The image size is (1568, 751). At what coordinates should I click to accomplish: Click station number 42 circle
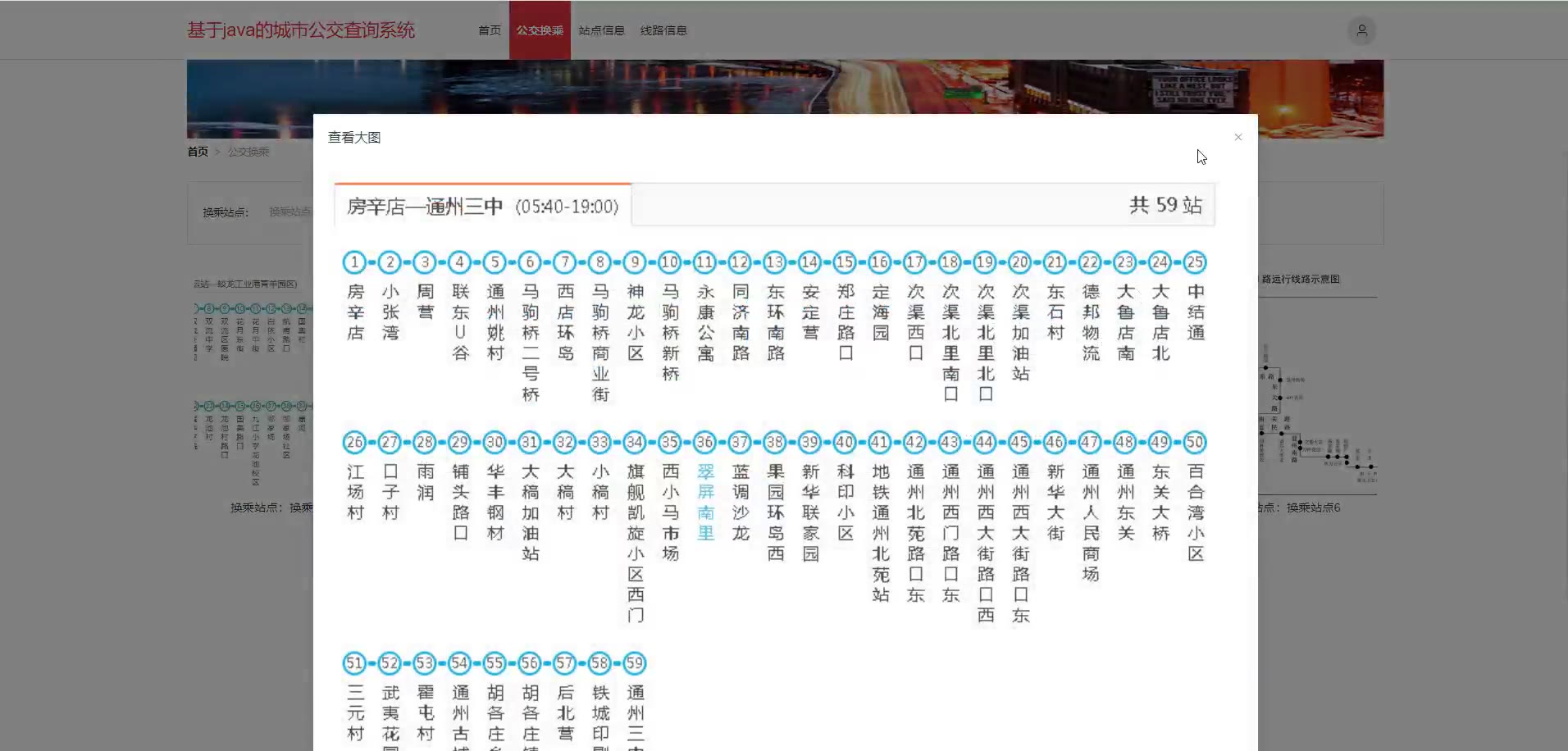point(914,443)
